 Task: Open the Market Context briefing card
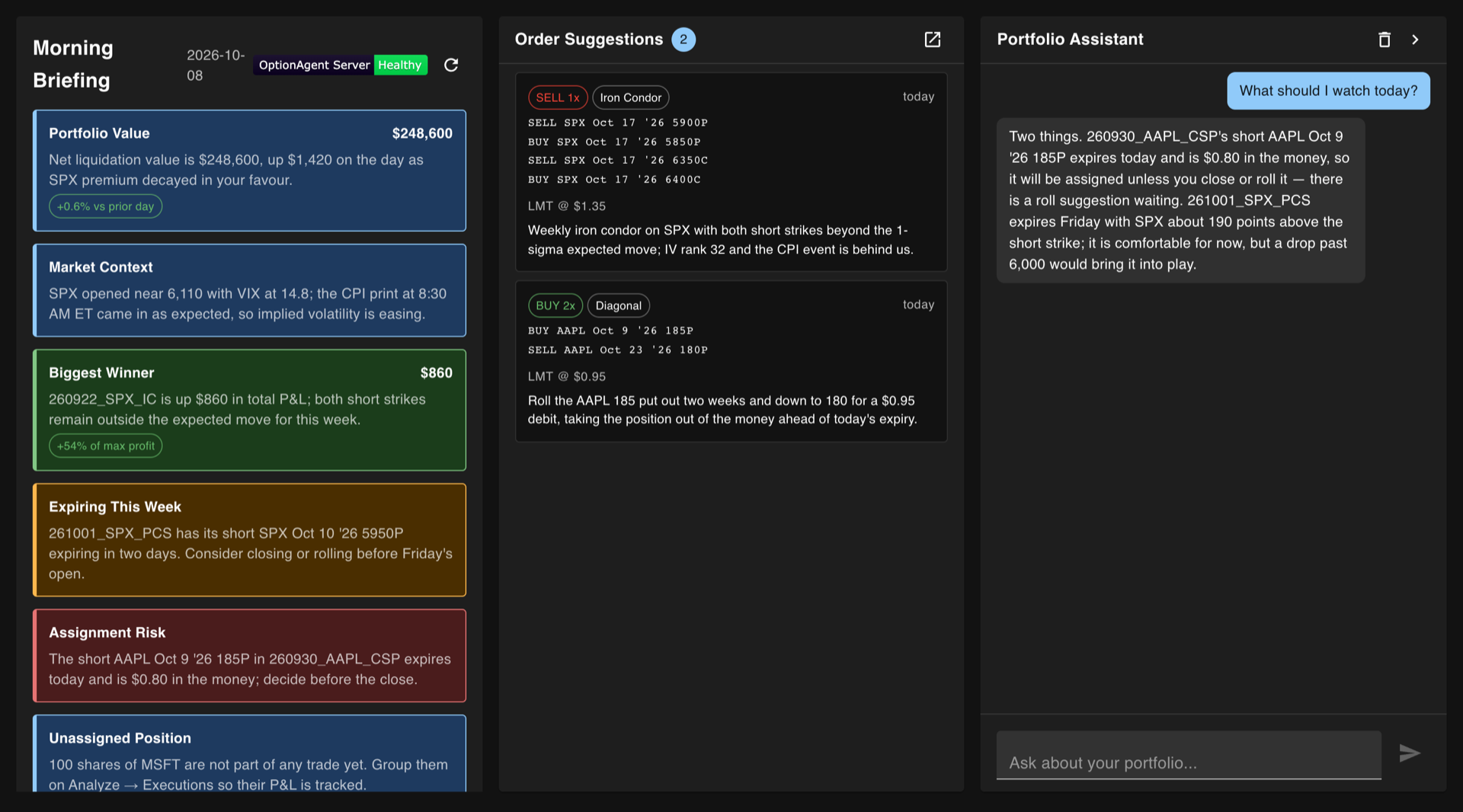click(249, 290)
